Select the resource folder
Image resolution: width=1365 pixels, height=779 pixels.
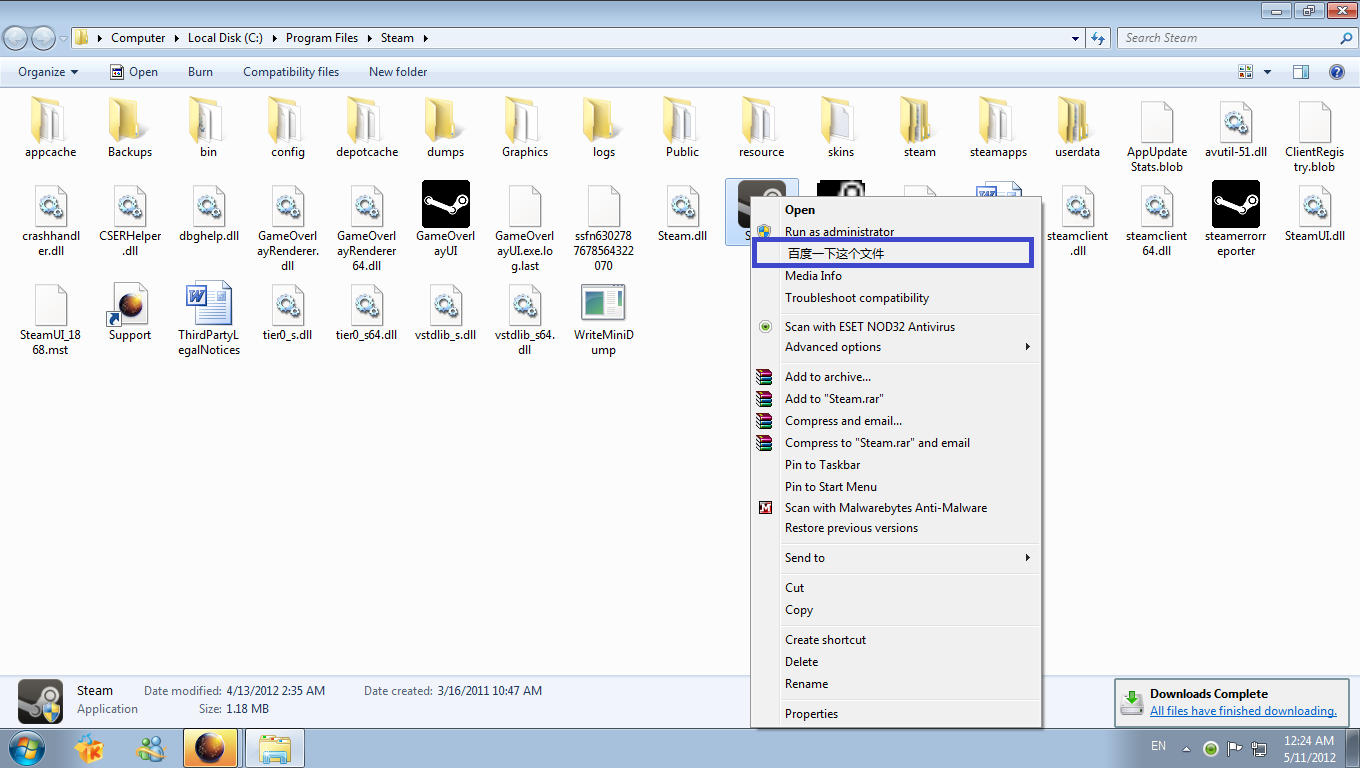tap(762, 128)
